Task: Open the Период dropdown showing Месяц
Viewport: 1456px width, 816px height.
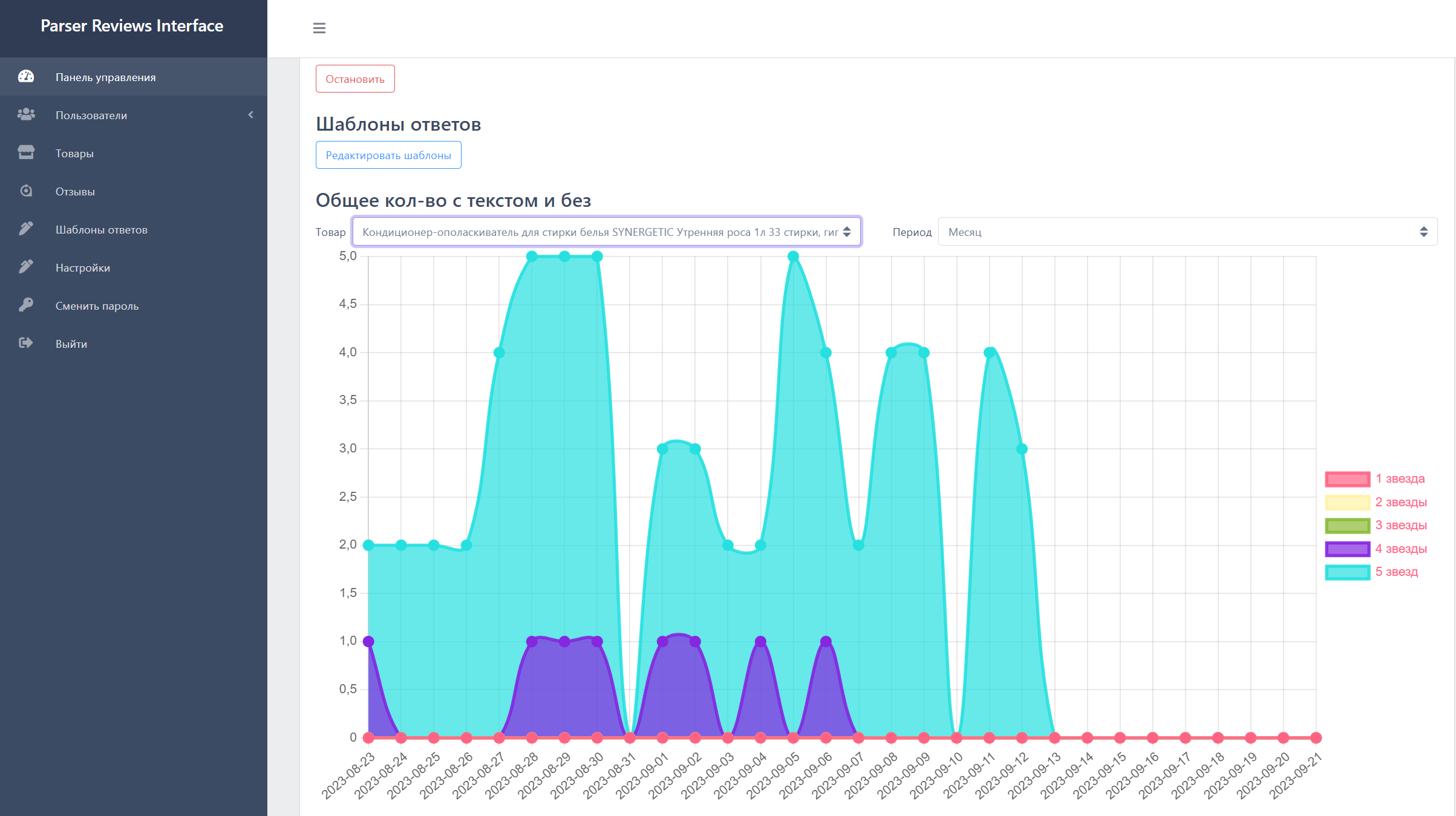Action: [x=1187, y=232]
